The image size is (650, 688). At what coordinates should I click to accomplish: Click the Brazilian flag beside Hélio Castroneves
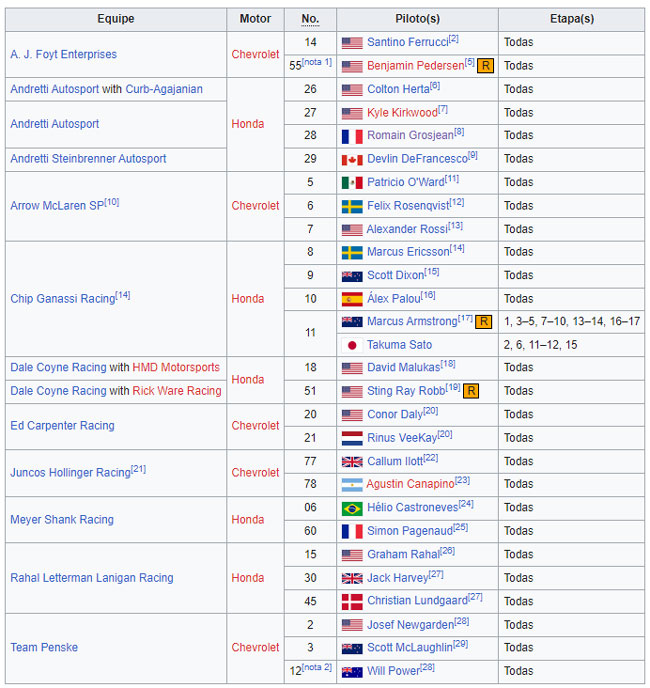click(x=352, y=509)
